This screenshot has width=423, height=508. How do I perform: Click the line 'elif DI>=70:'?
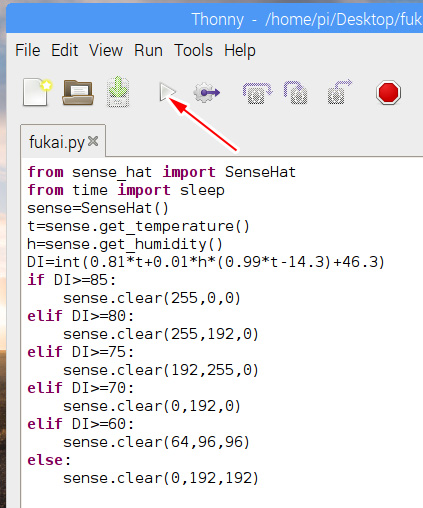pyautogui.click(x=81, y=388)
